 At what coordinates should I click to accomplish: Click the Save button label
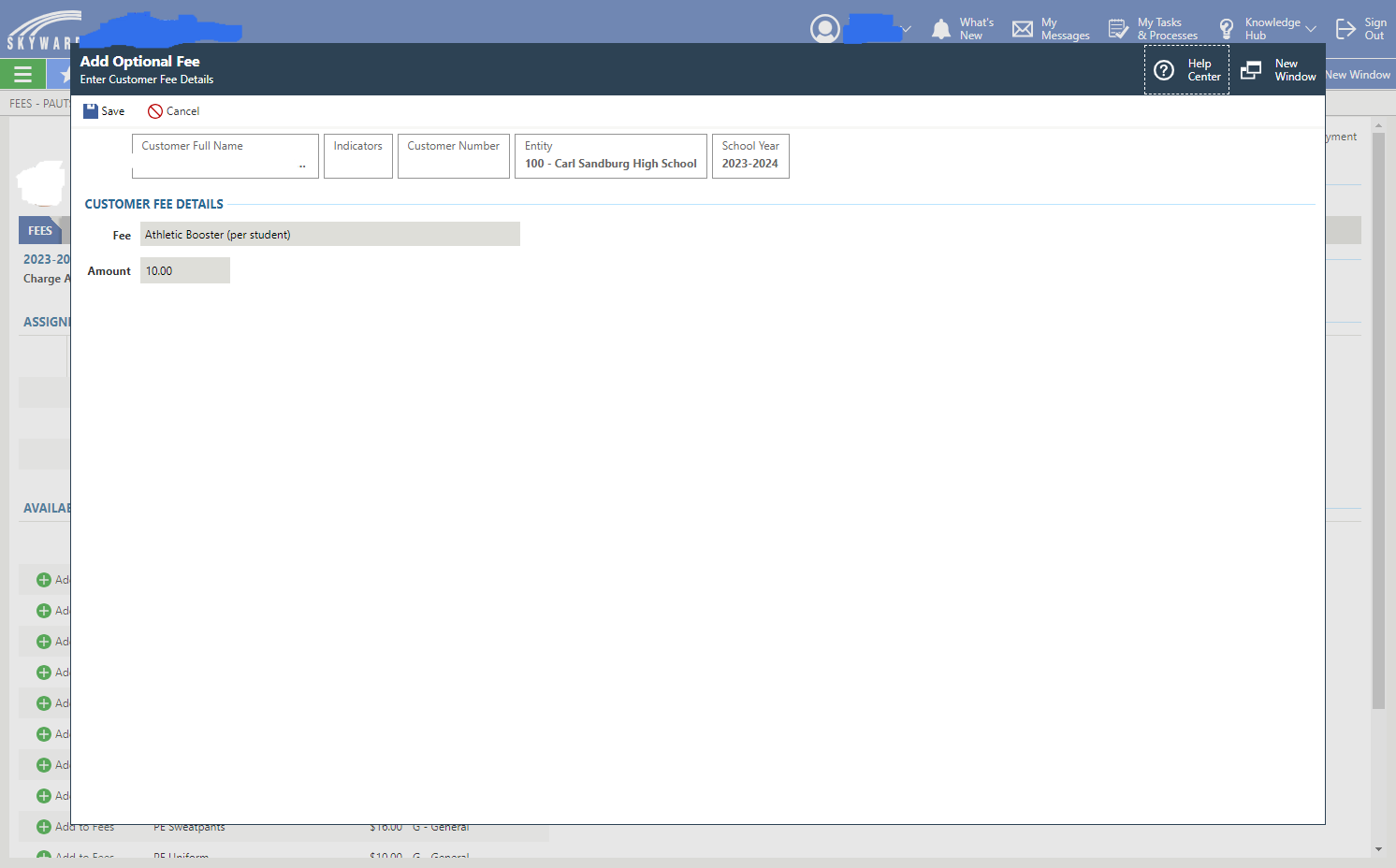click(x=113, y=111)
